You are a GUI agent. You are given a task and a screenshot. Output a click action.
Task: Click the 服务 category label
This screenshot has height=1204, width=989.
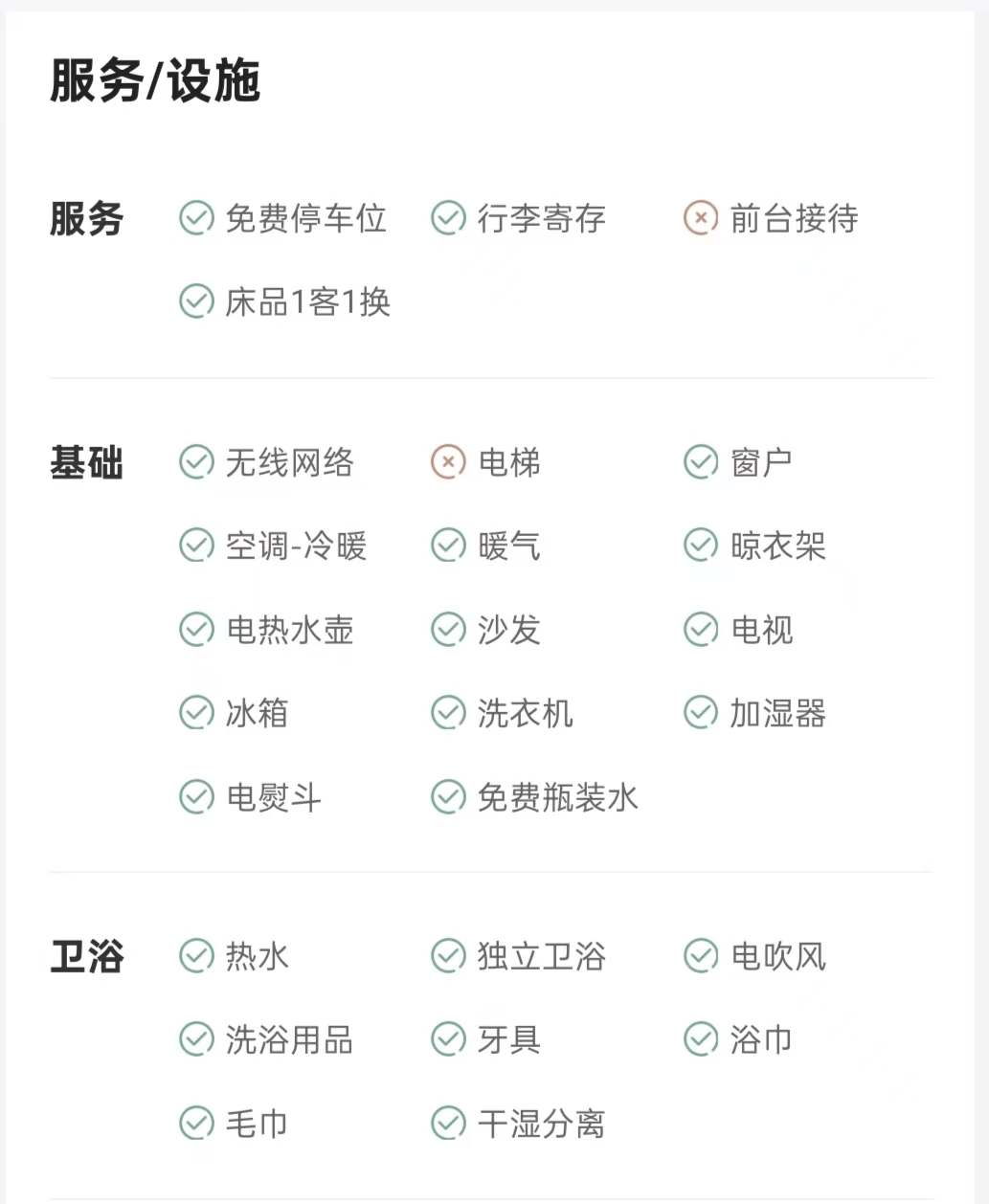point(86,219)
